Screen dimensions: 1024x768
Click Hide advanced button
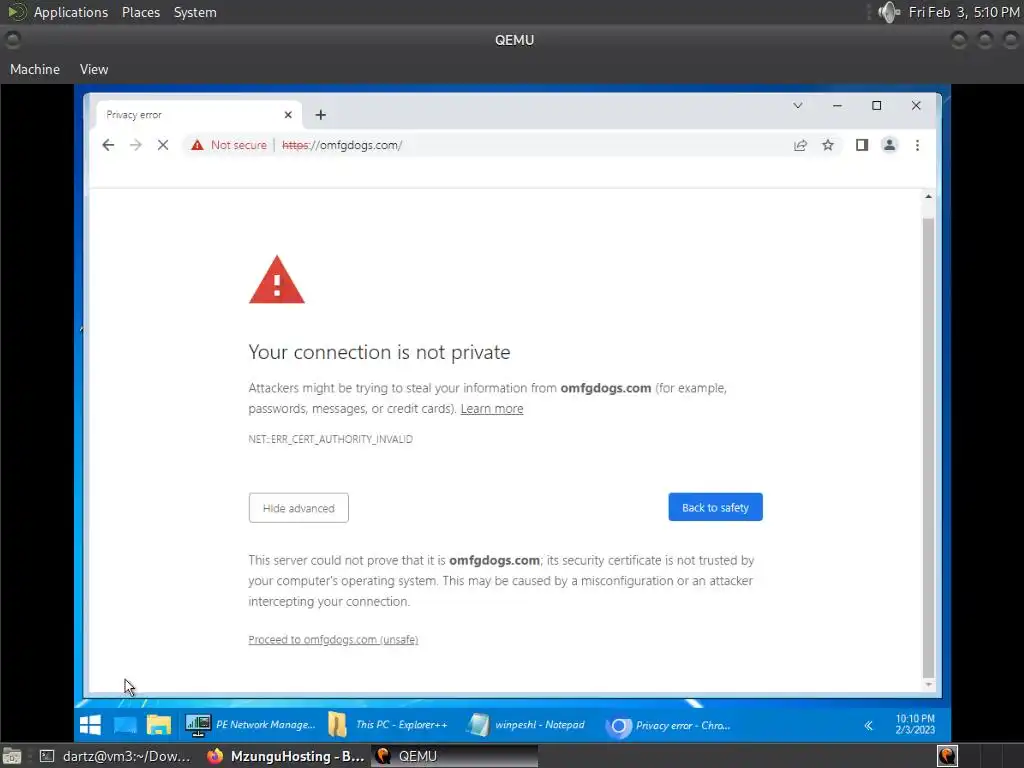[x=298, y=508]
